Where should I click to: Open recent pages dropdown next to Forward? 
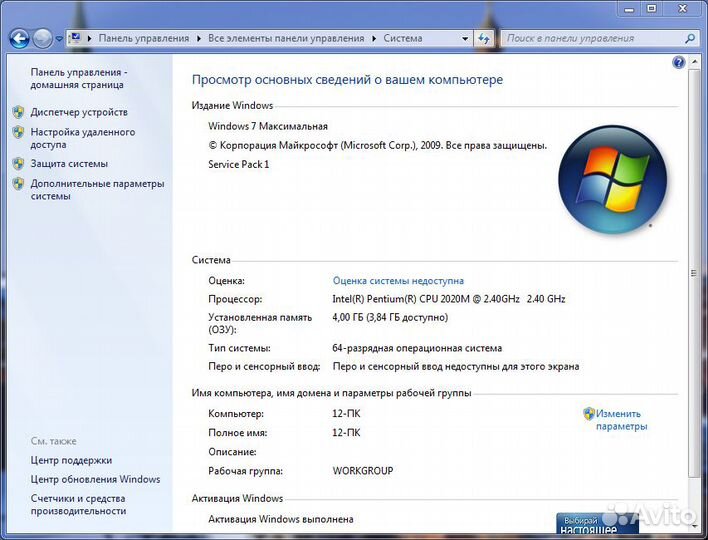[59, 39]
